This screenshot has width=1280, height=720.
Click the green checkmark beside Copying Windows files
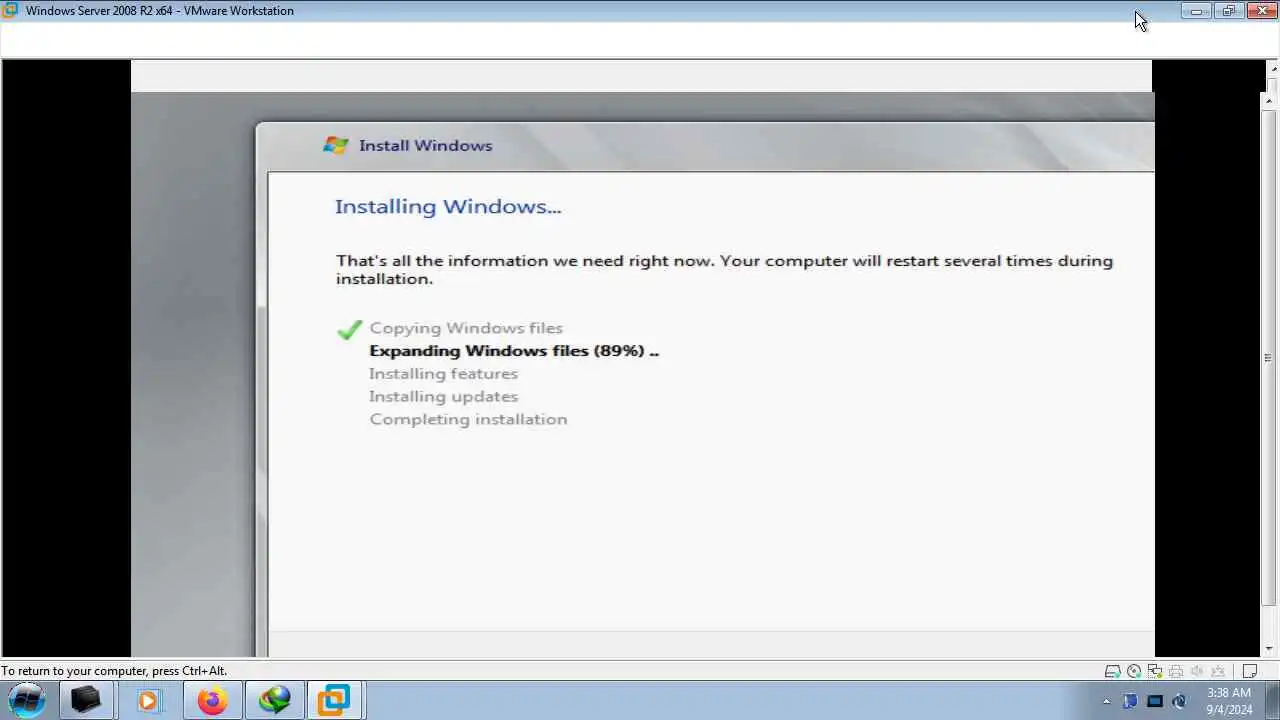349,329
